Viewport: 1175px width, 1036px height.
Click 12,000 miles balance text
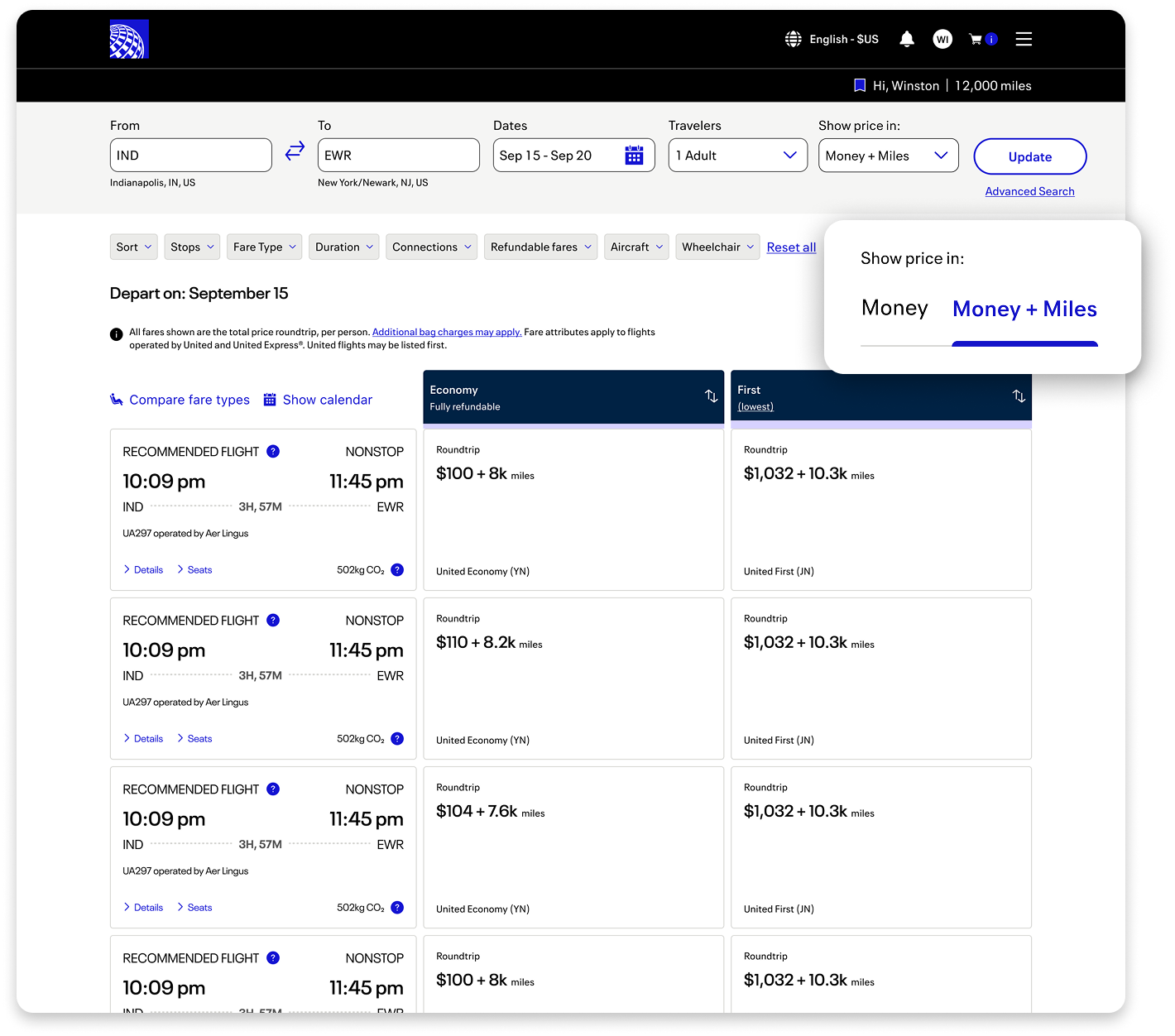993,86
